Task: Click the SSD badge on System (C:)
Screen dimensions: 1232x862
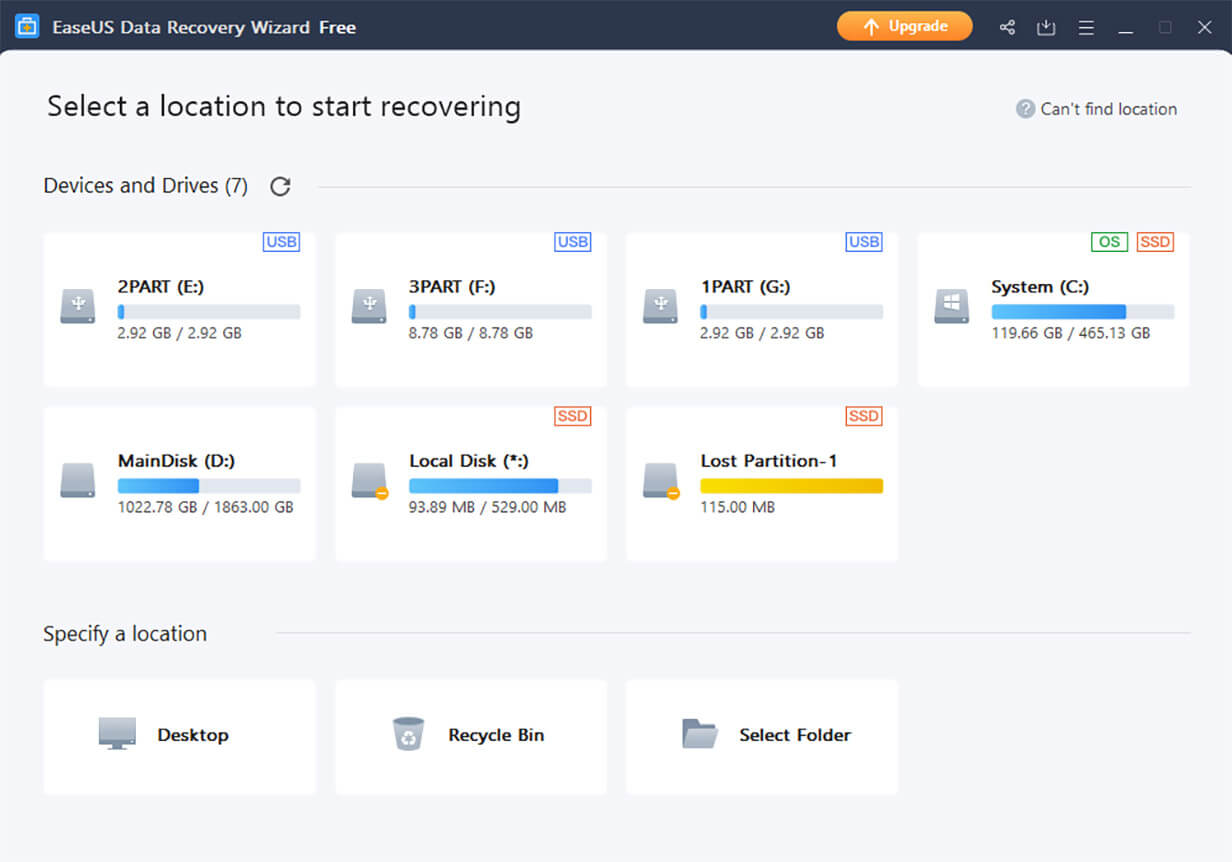Action: (x=1155, y=242)
